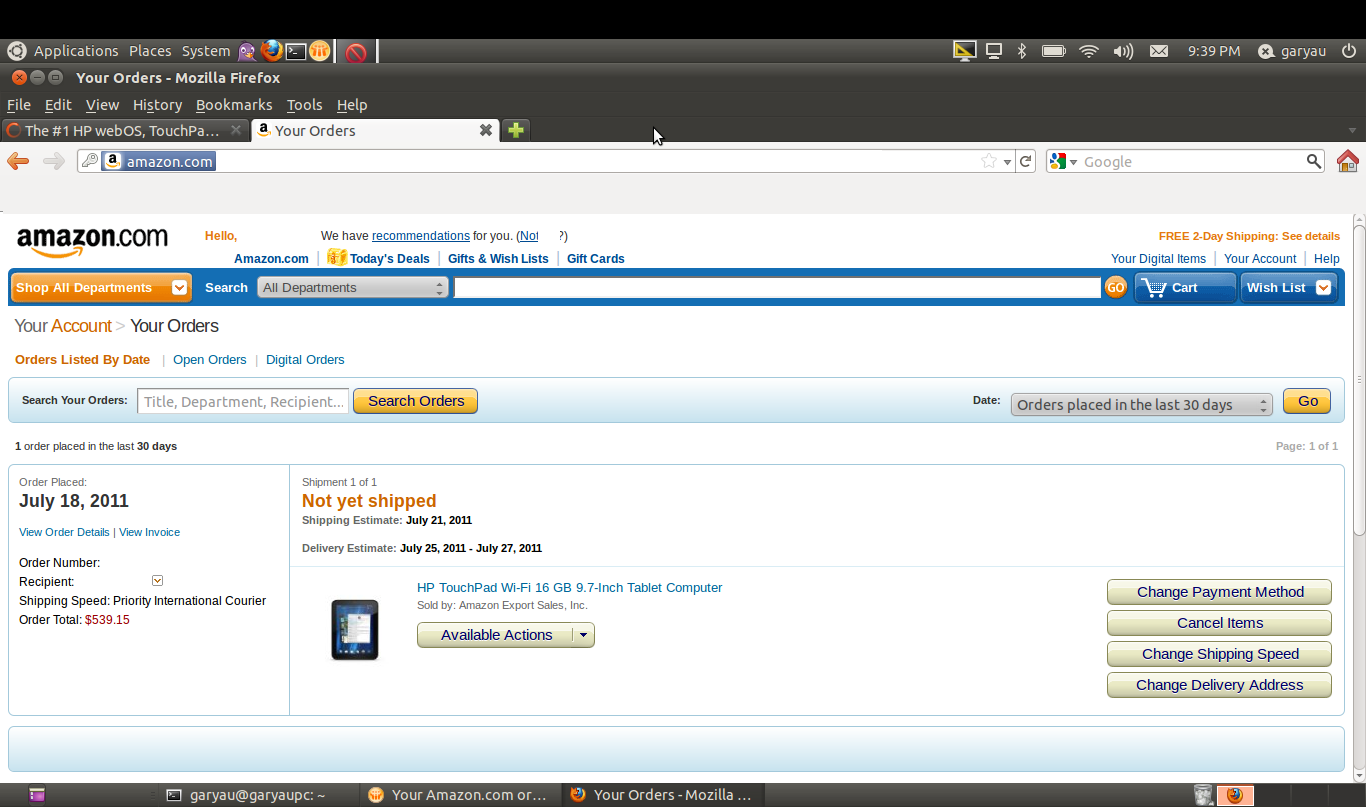Open the address bar history dropdown arrow
This screenshot has width=1366, height=807.
(x=1007, y=162)
